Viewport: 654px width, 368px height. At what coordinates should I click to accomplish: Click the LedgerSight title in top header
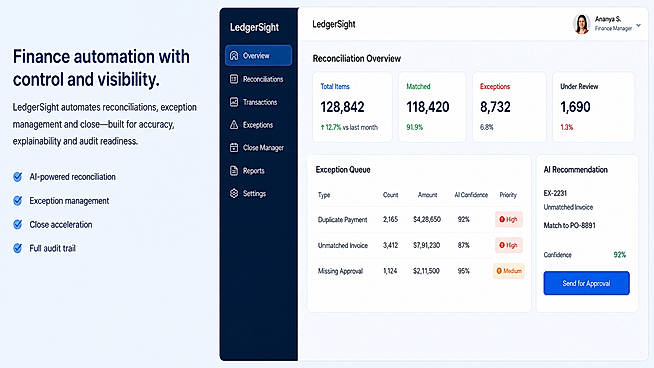pos(334,24)
